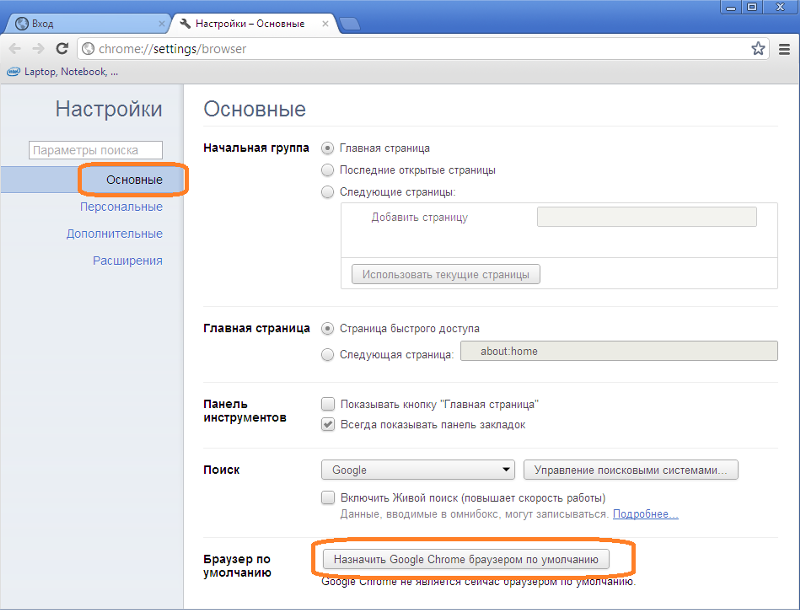Switch to the Вход tab
Viewport: 800px width, 610px height.
[x=85, y=22]
